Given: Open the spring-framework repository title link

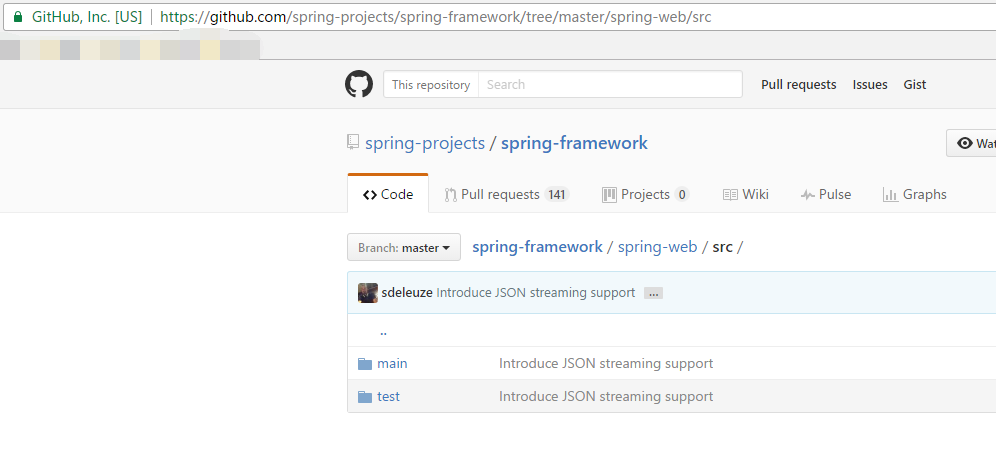Looking at the screenshot, I should 574,143.
